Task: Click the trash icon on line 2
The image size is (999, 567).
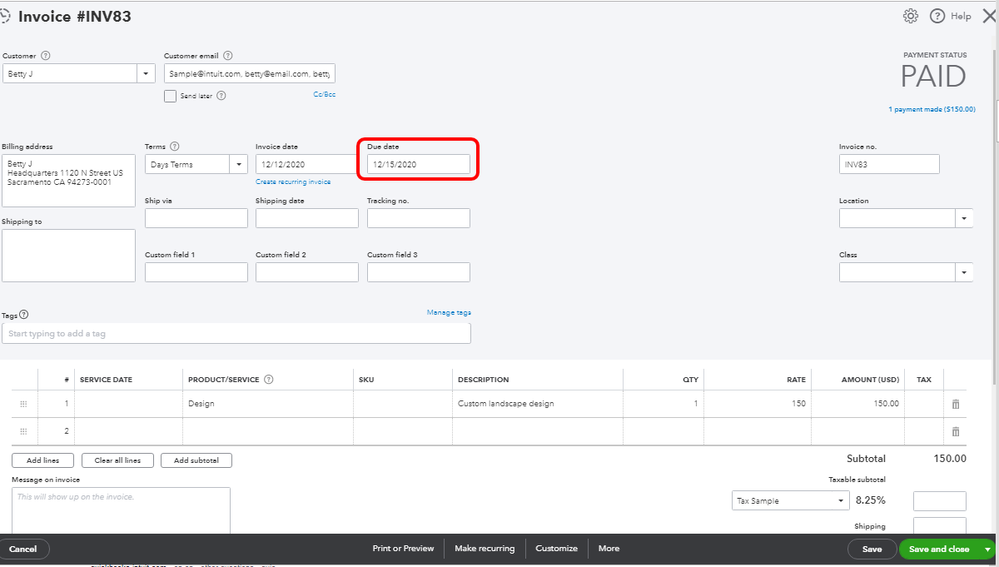Action: tap(955, 431)
